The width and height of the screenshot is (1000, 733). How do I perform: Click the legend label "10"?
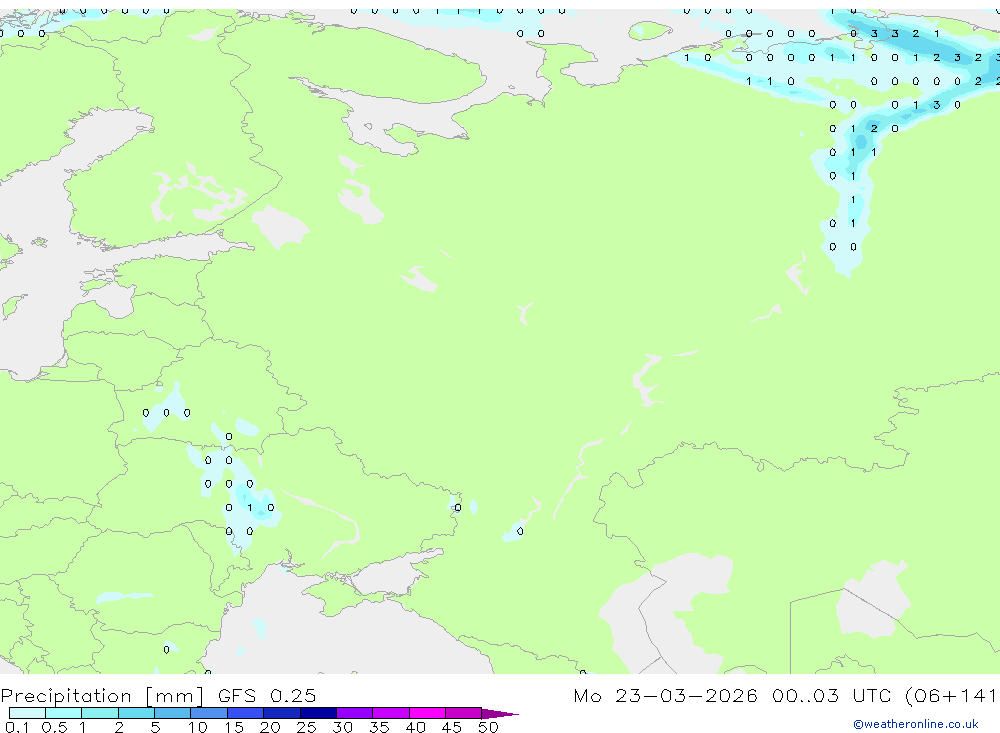click(x=198, y=727)
